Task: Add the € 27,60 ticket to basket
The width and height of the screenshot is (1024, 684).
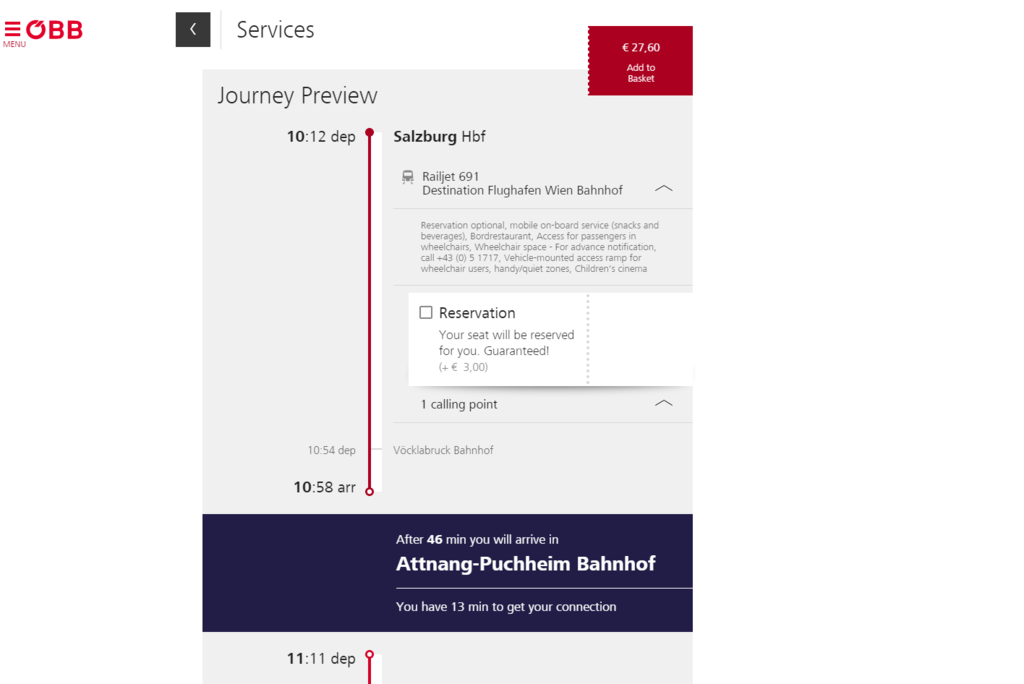Action: 640,61
